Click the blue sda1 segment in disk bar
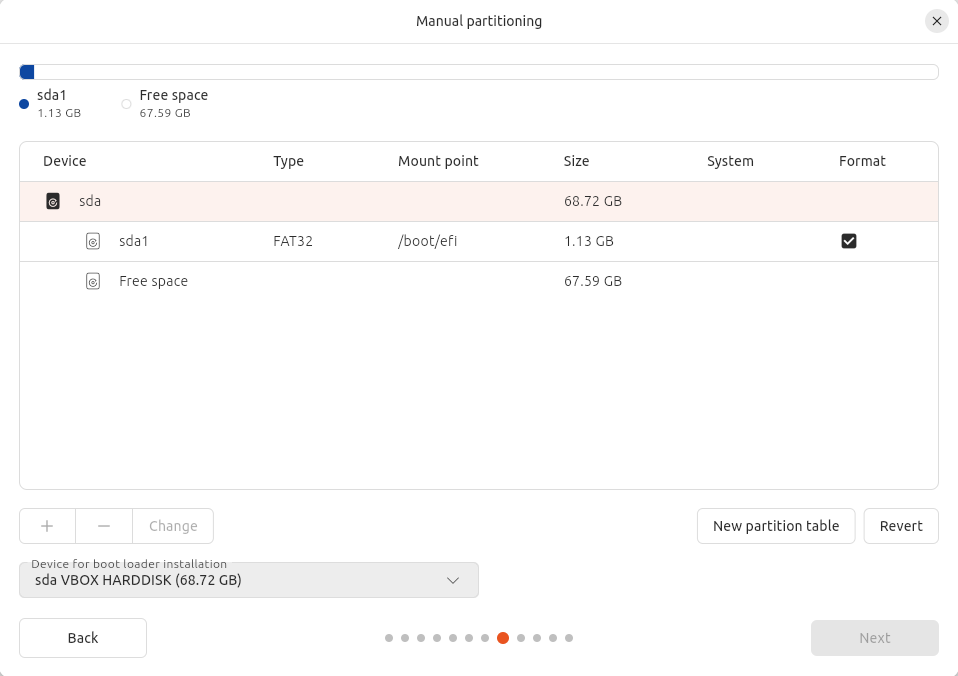958x676 pixels. click(27, 72)
